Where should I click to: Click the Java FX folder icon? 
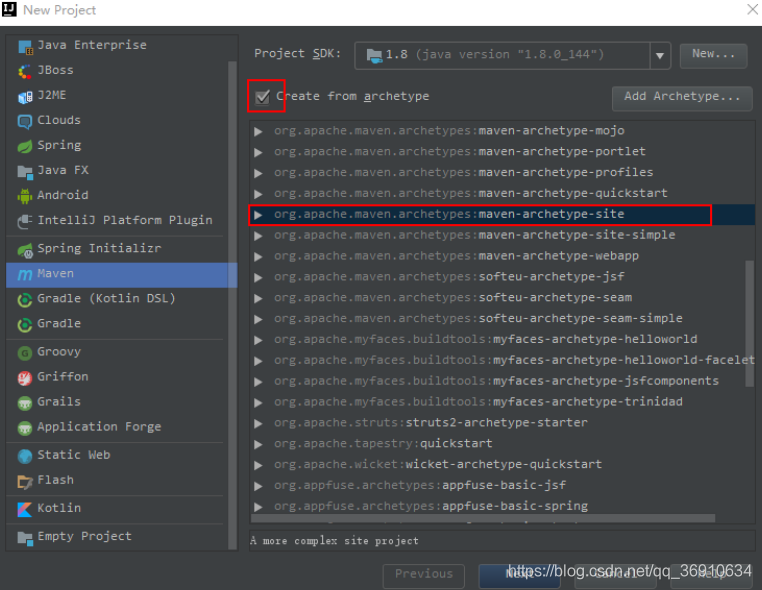(x=25, y=171)
